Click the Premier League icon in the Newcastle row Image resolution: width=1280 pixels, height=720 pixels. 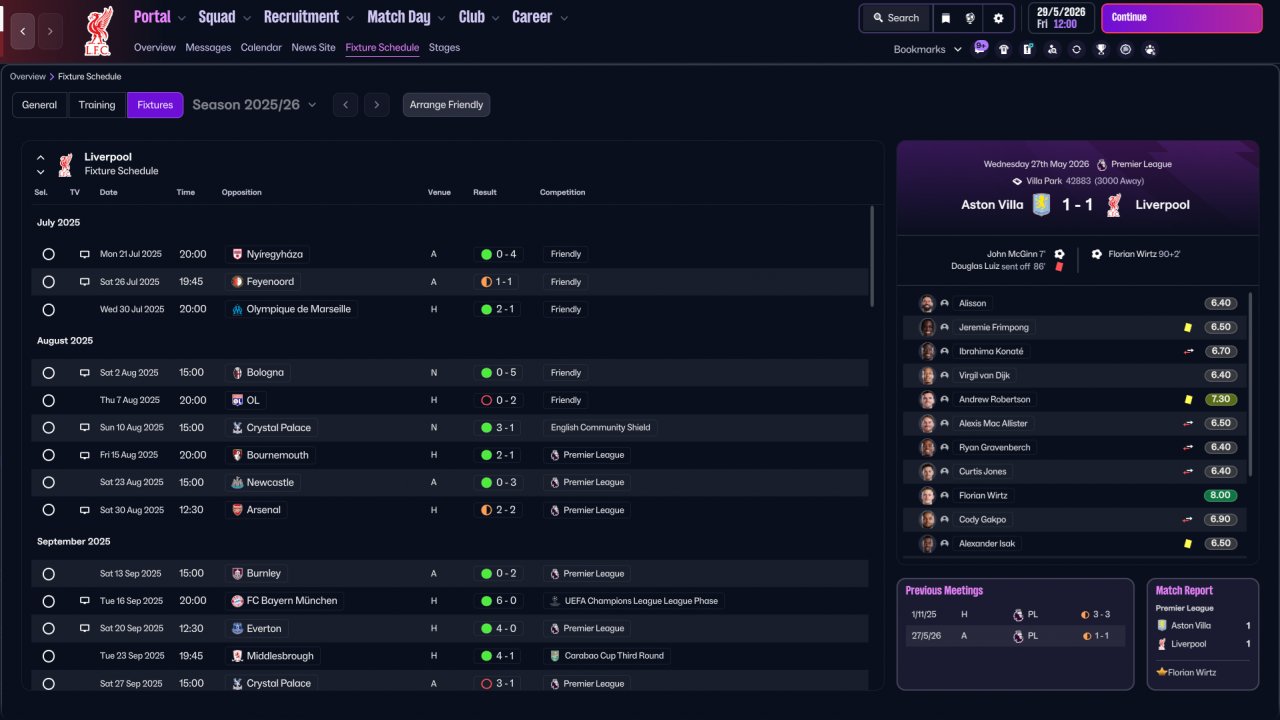[554, 482]
